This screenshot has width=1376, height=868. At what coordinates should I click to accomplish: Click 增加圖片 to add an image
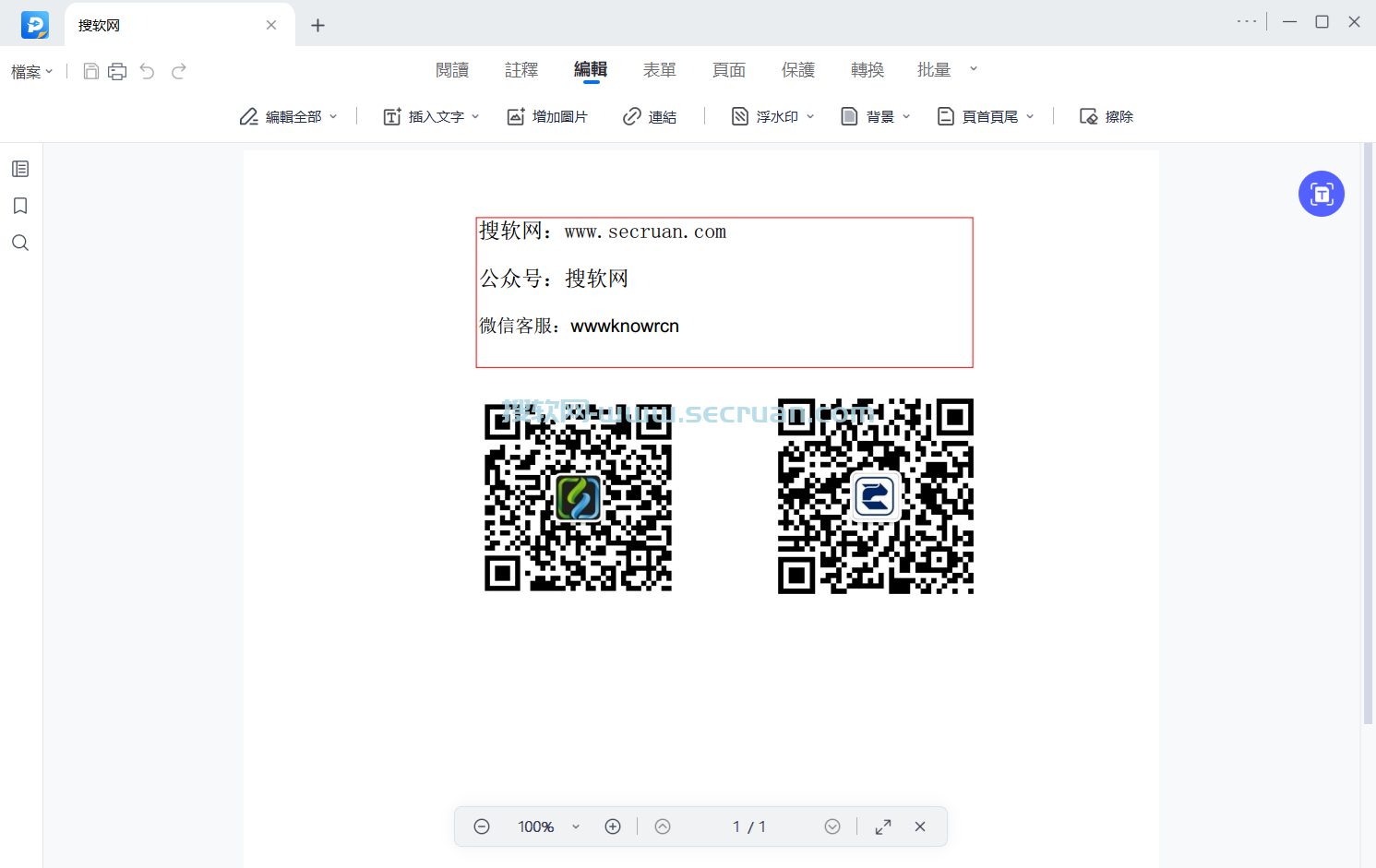tap(547, 116)
